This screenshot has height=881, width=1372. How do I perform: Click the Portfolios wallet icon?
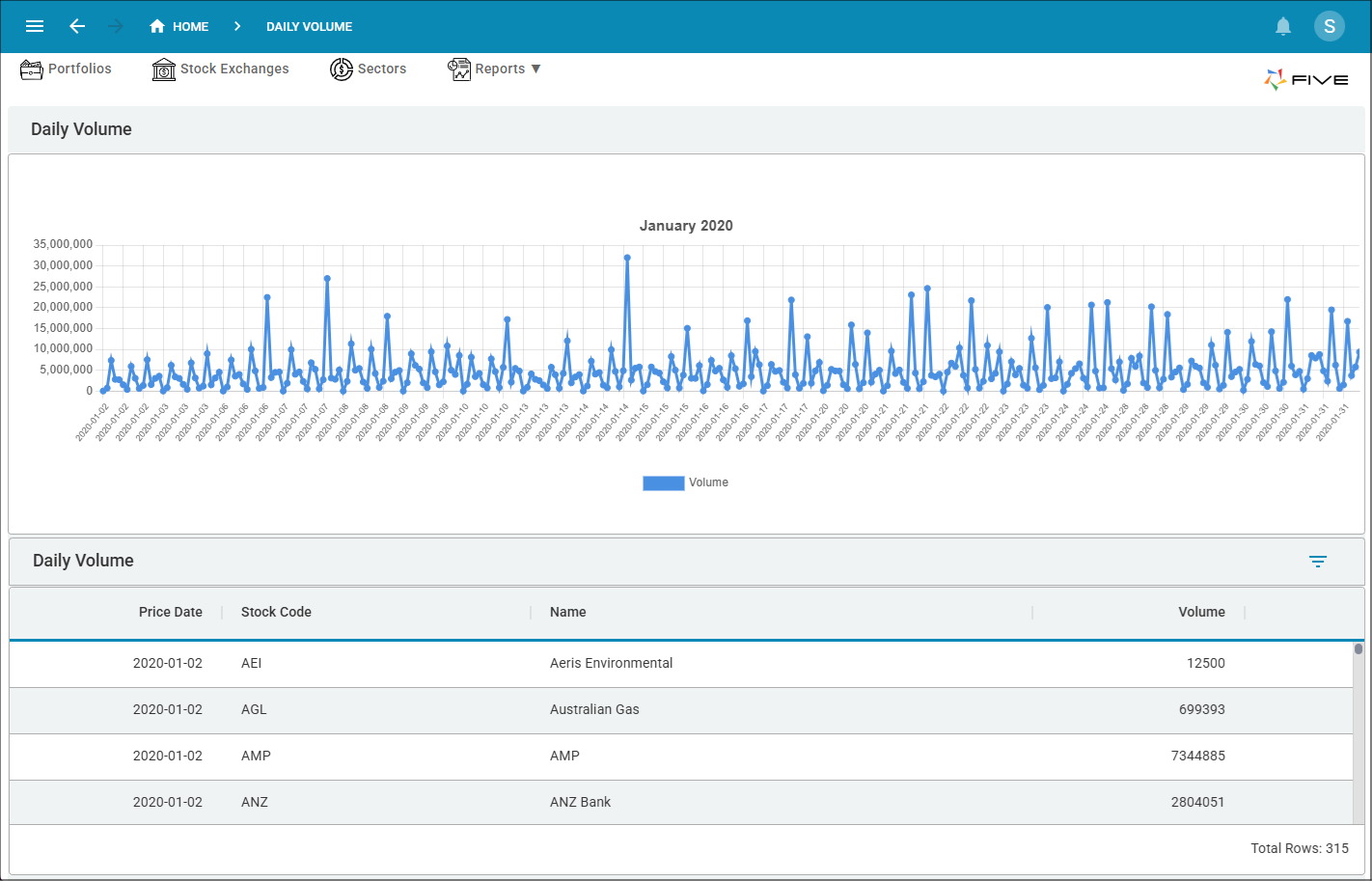coord(32,69)
